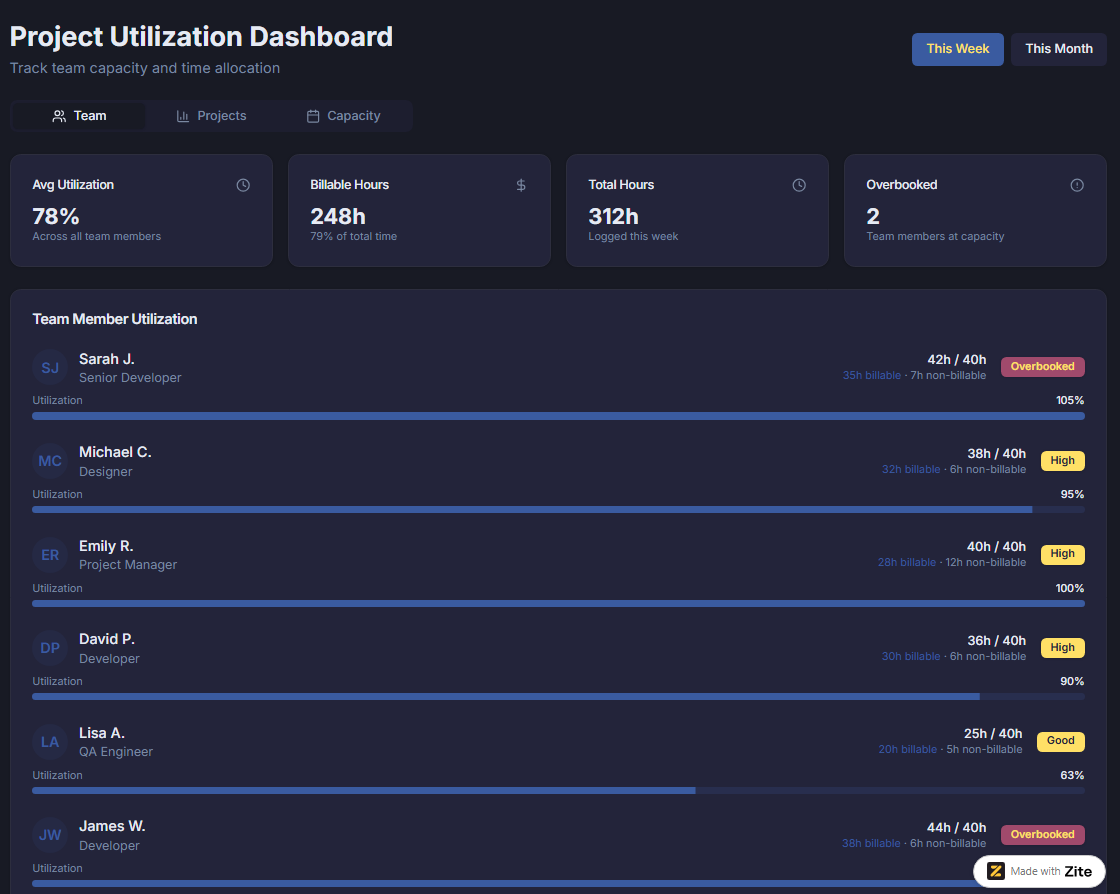Click the Overbooked count of 2

[873, 216]
